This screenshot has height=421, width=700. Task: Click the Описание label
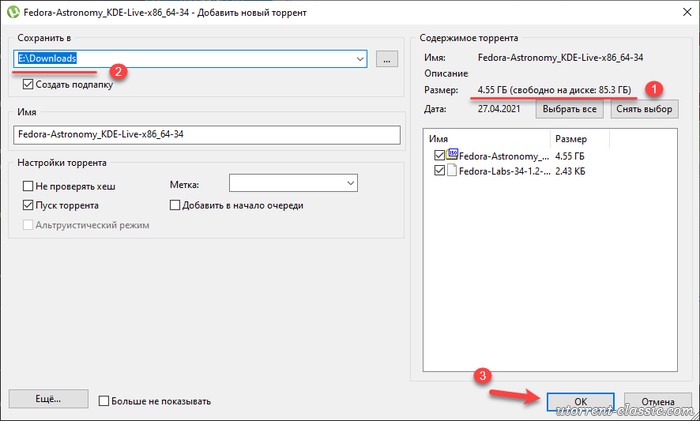tap(446, 73)
